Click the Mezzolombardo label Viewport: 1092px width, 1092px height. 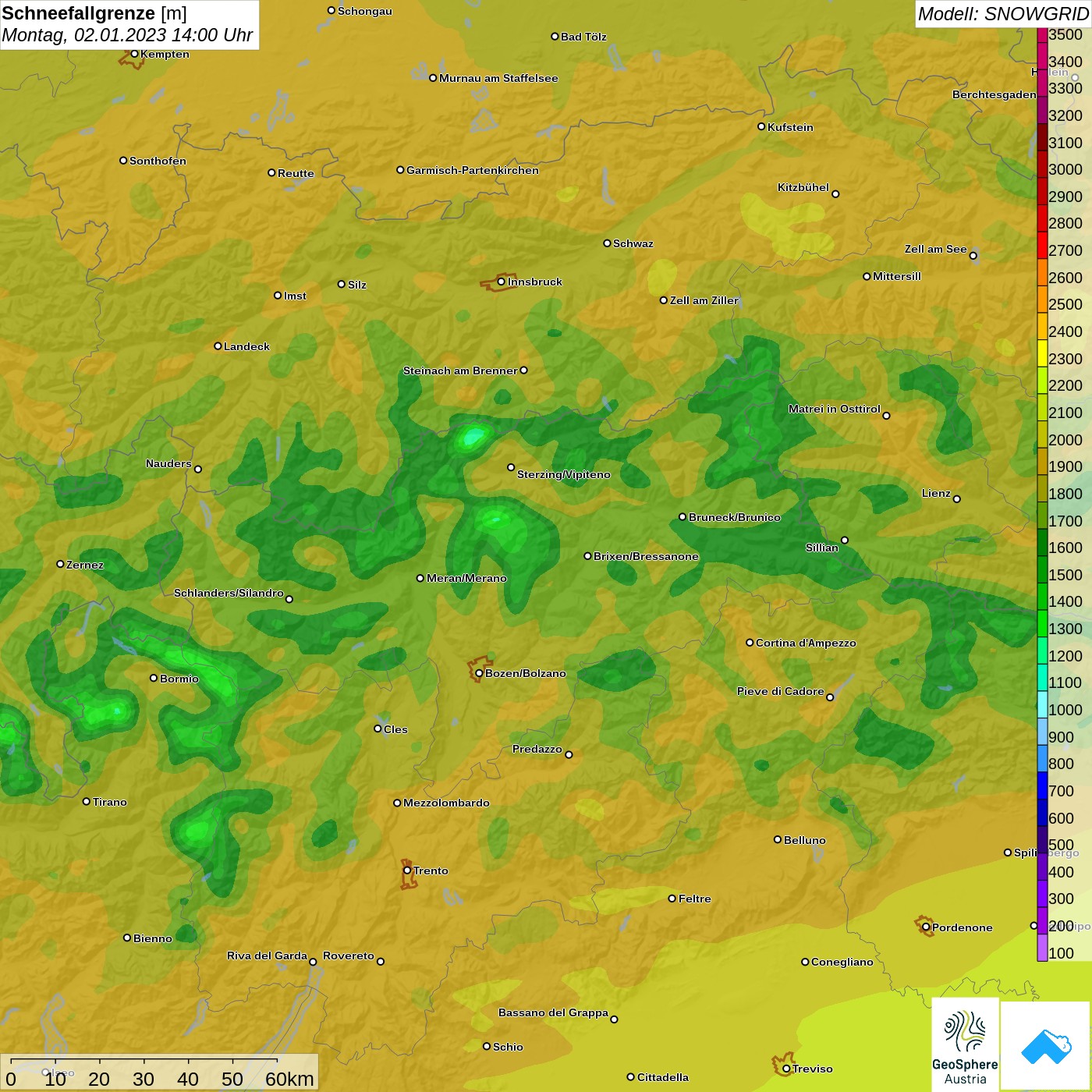click(x=446, y=803)
